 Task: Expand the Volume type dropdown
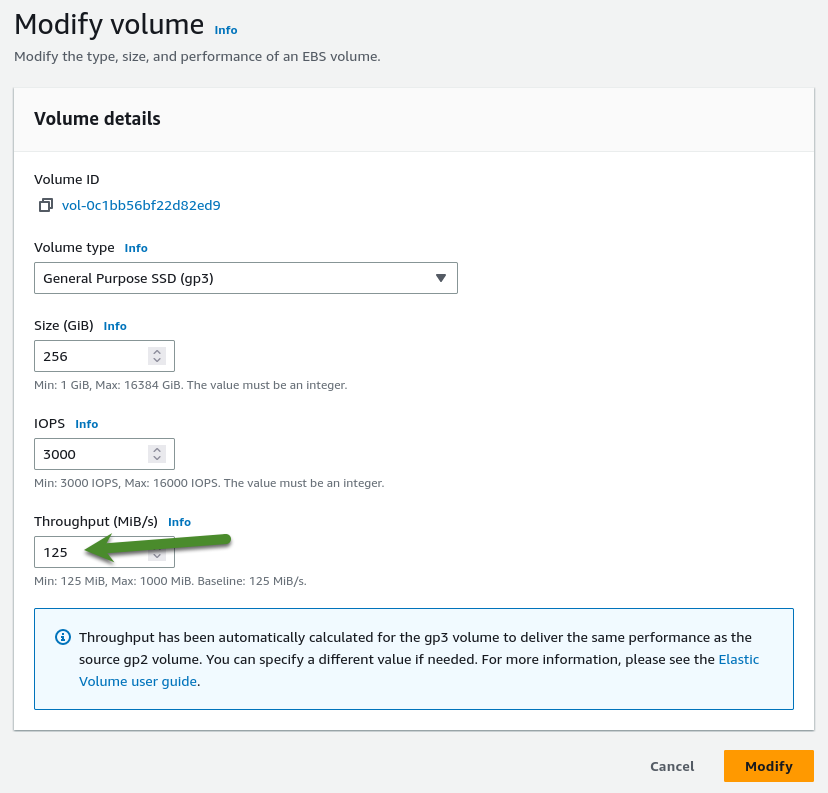[245, 278]
